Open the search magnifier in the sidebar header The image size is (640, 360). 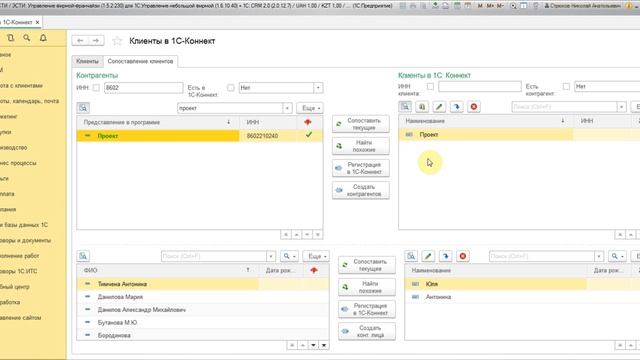click(x=27, y=38)
